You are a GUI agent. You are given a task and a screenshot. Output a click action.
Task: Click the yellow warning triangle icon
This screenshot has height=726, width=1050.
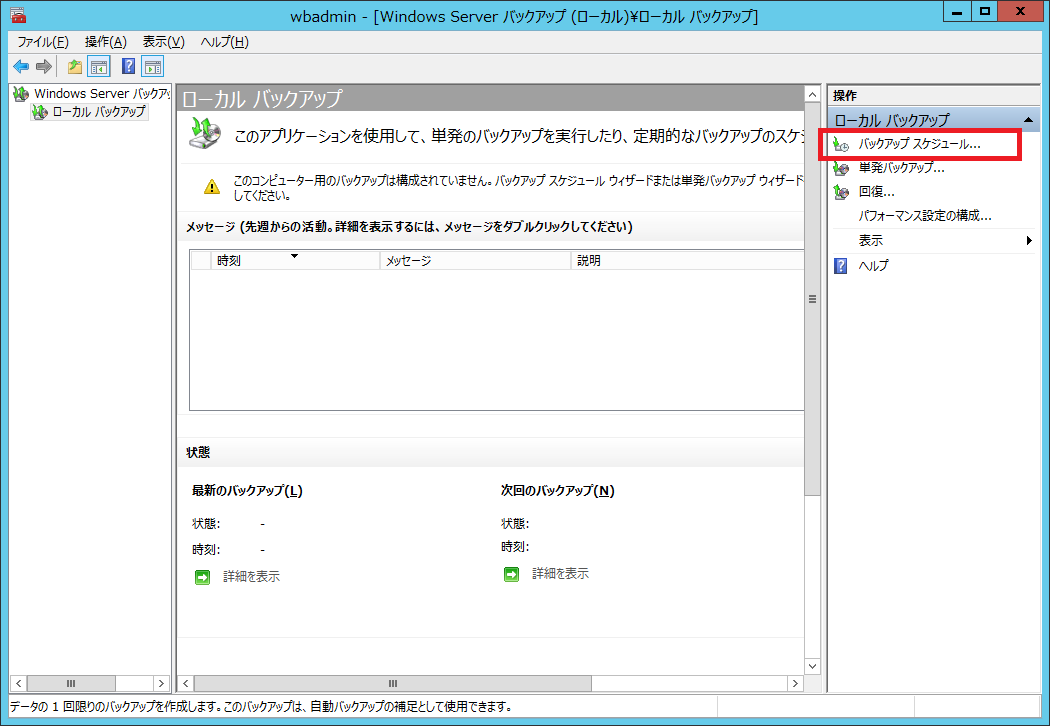pos(212,187)
